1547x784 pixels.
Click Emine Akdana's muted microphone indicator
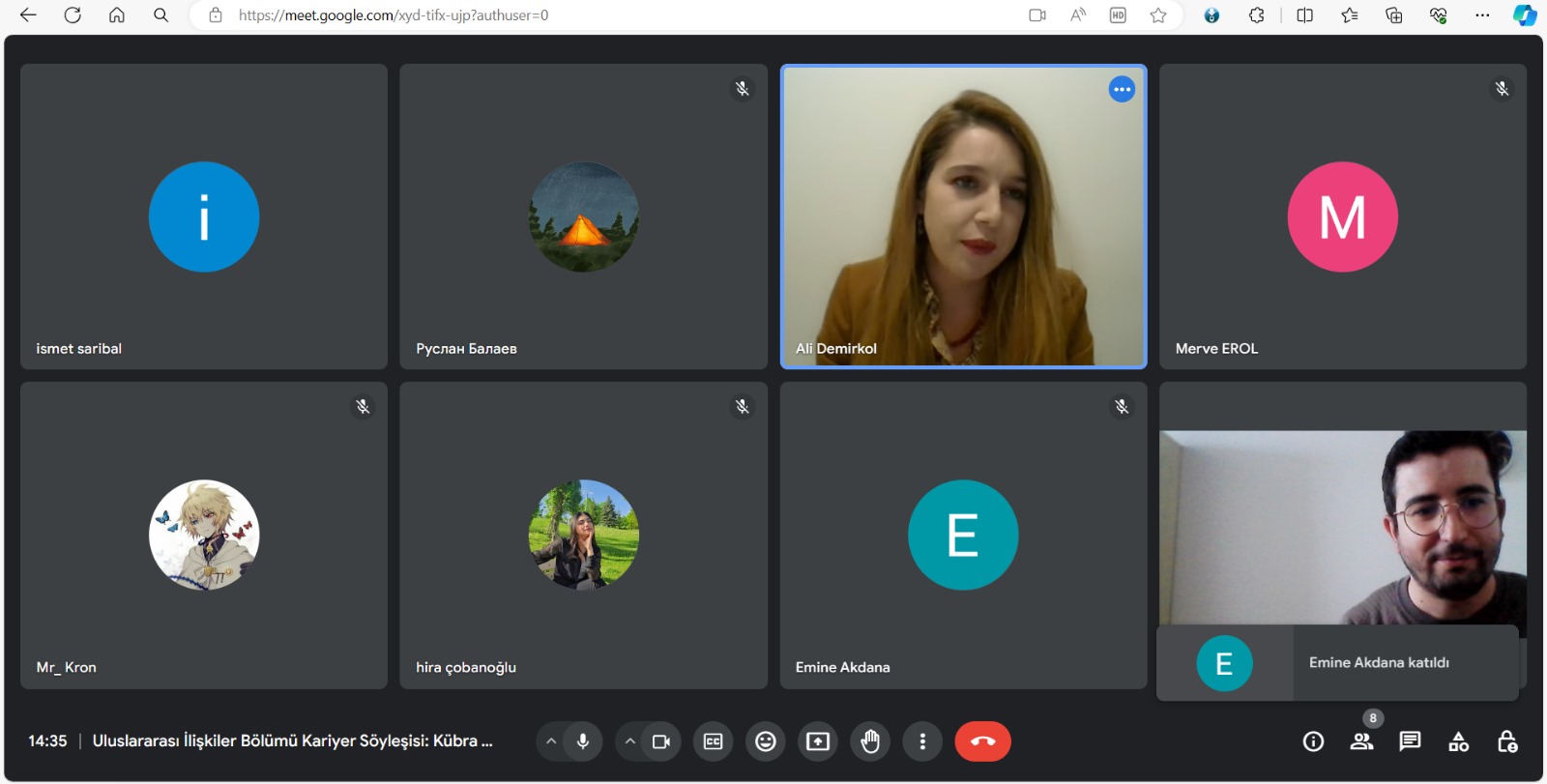click(1122, 407)
